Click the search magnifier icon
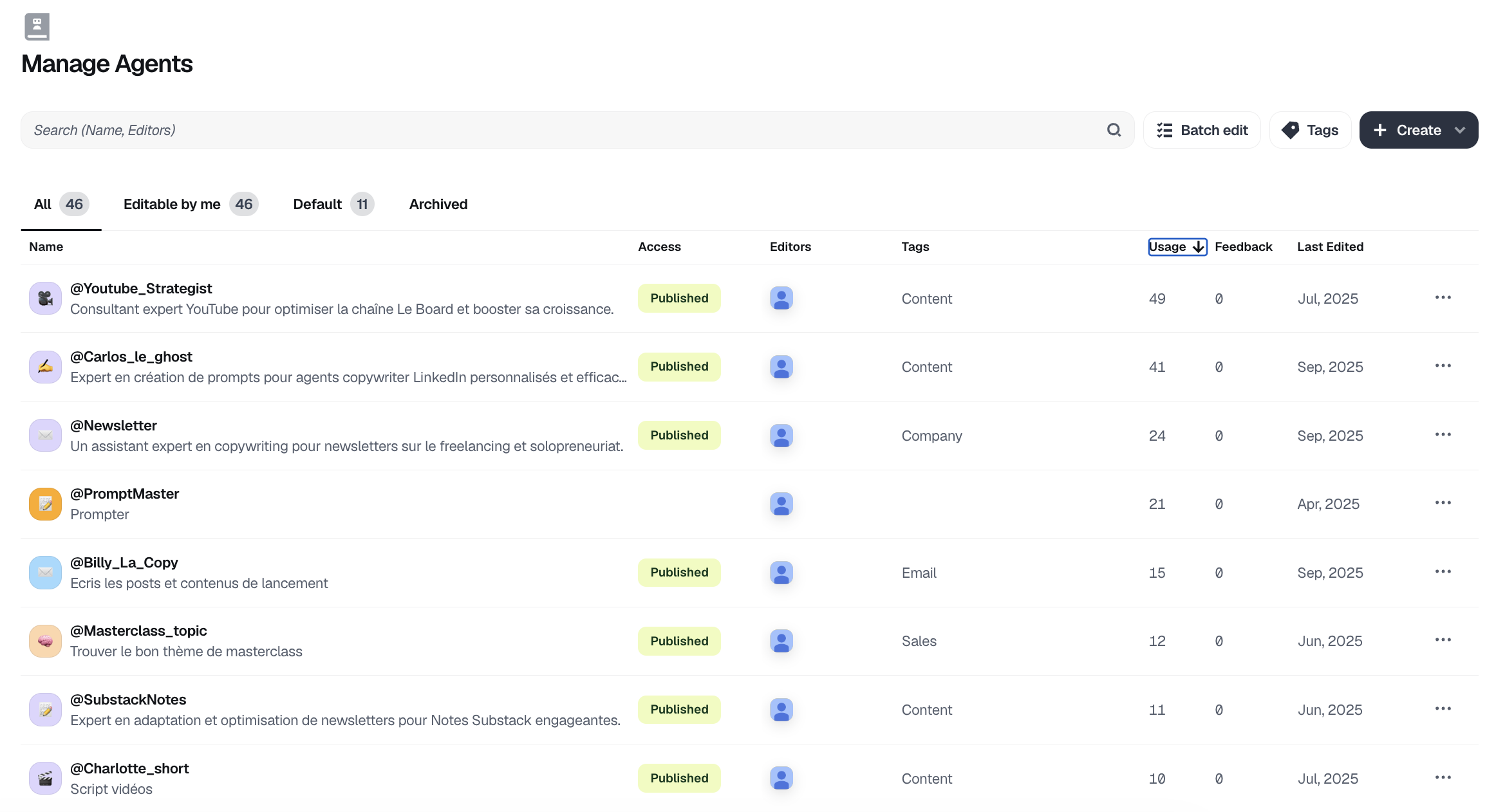Viewport: 1496px width, 812px height. (1114, 130)
